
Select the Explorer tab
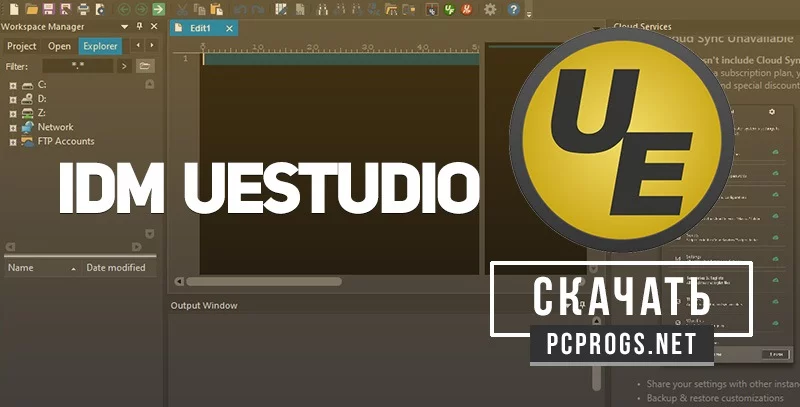tap(100, 46)
